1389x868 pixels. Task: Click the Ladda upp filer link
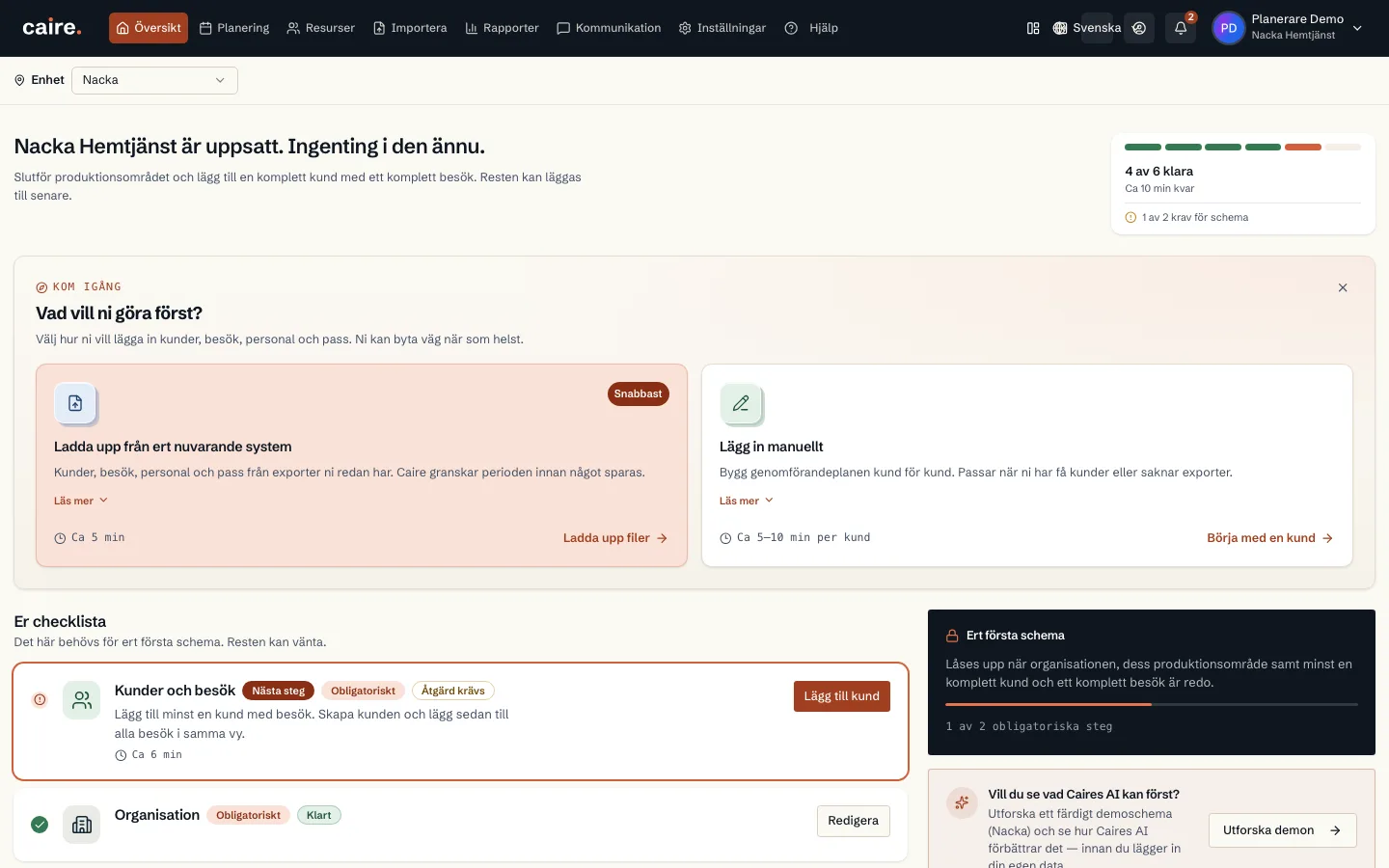pos(615,538)
